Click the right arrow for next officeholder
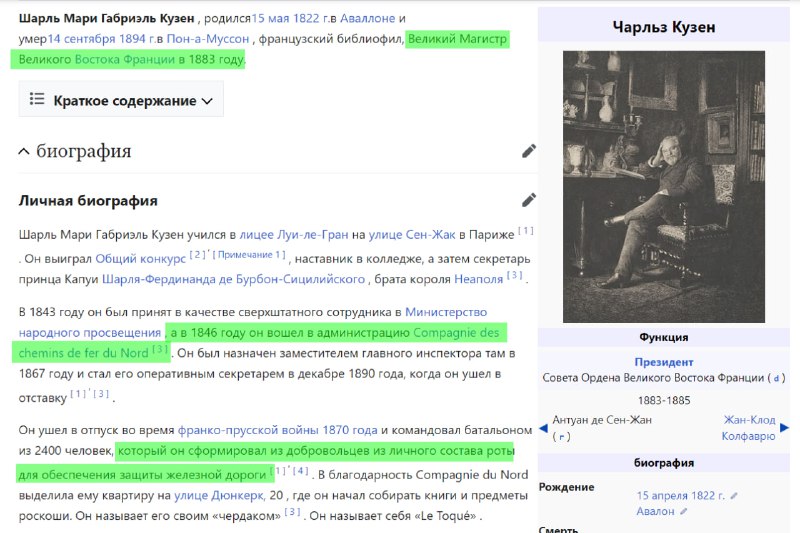Viewport: 800px width, 533px height. (785, 428)
